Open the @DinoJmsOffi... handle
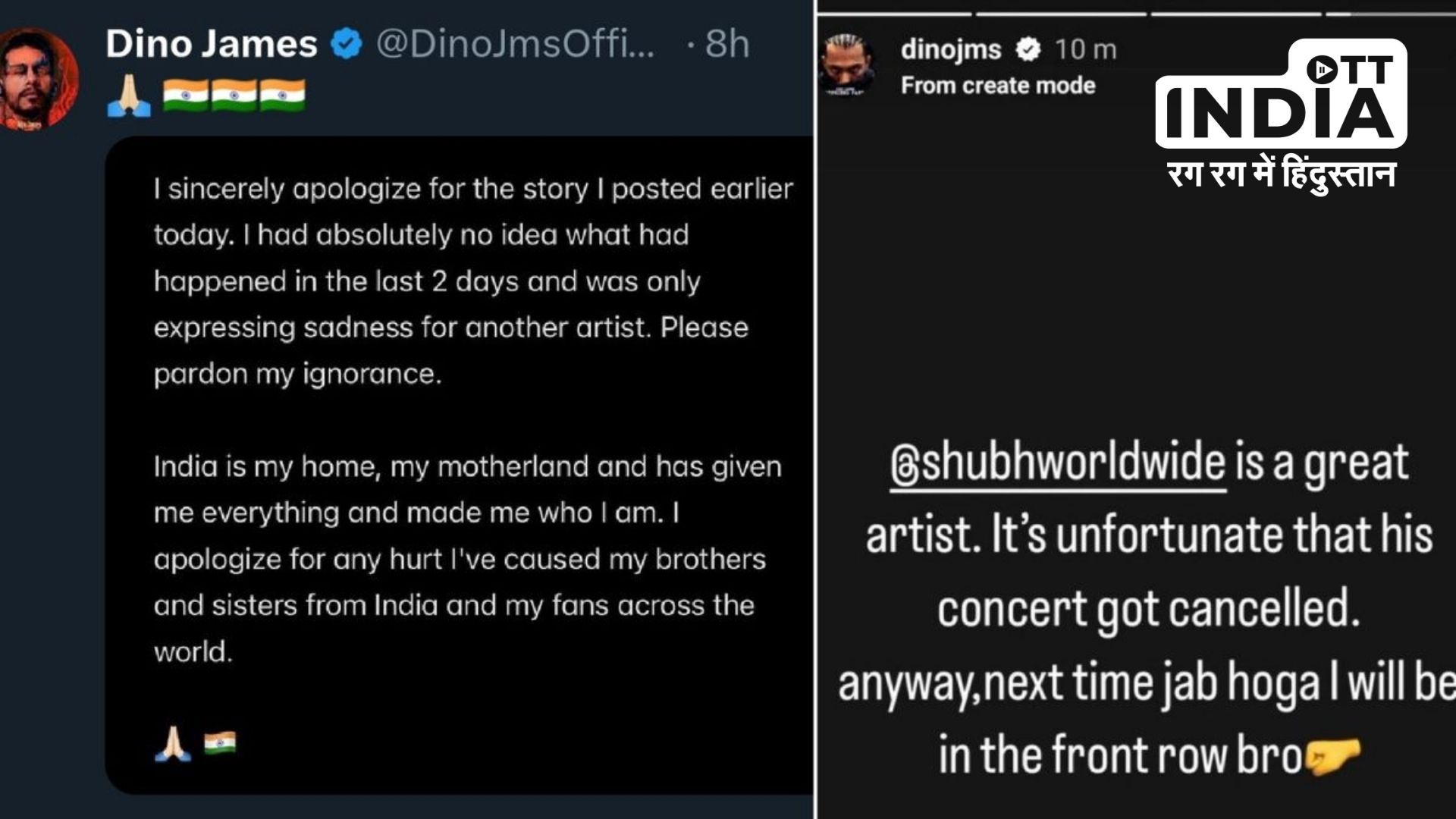1456x819 pixels. (515, 44)
